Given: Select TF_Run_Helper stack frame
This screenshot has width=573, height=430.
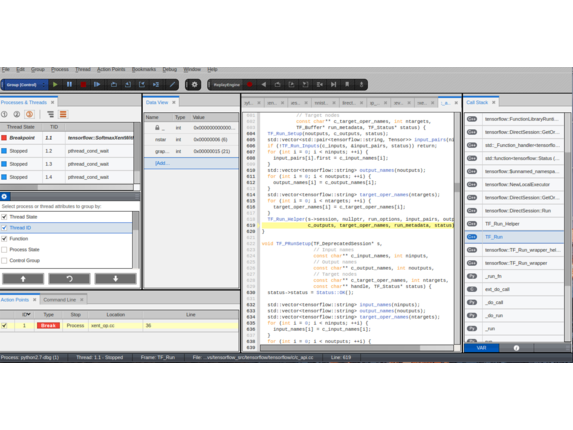Looking at the screenshot, I should (514, 224).
